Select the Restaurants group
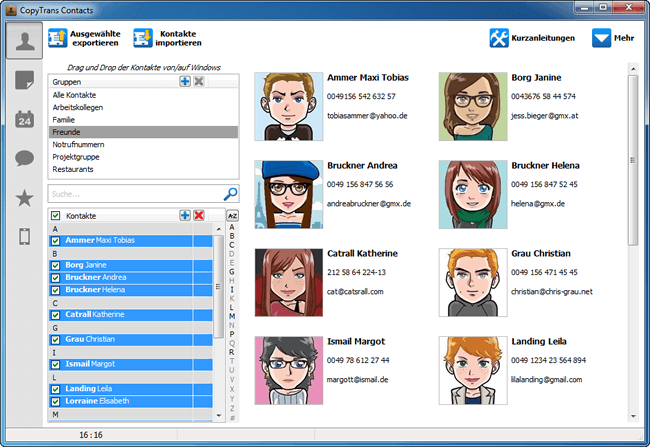Screen dimensions: 650x447 point(143,169)
